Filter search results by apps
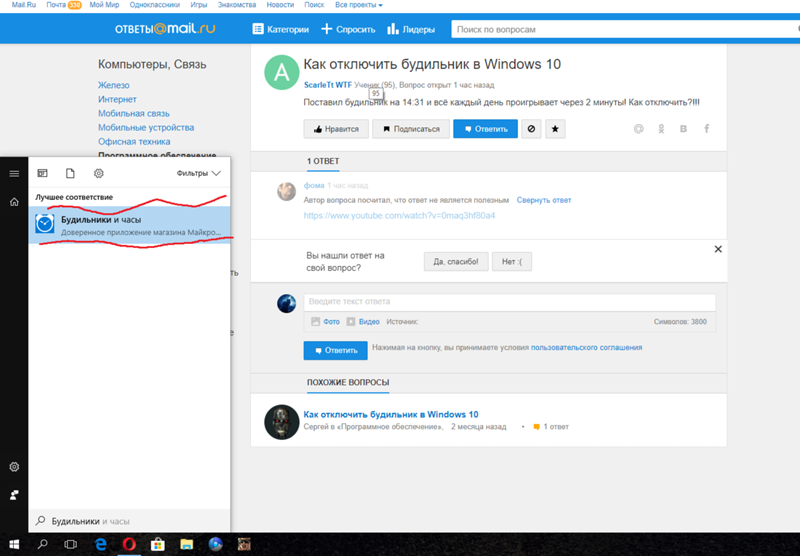The height and width of the screenshot is (556, 800). (42, 173)
